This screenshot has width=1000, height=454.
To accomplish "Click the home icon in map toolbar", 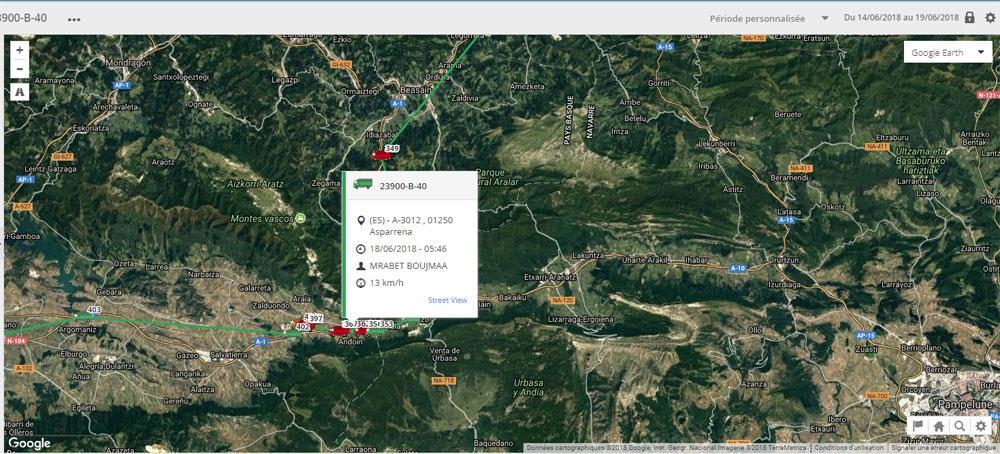I will [939, 427].
